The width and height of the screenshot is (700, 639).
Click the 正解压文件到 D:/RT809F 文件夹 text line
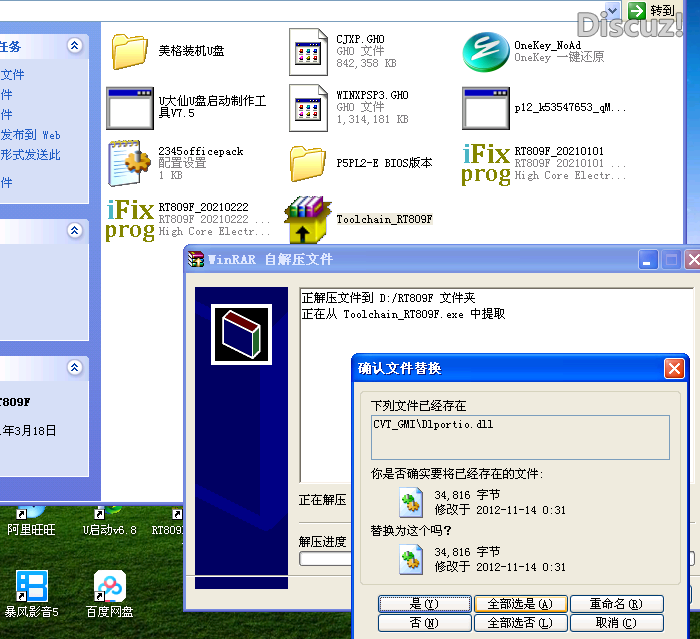(388, 298)
